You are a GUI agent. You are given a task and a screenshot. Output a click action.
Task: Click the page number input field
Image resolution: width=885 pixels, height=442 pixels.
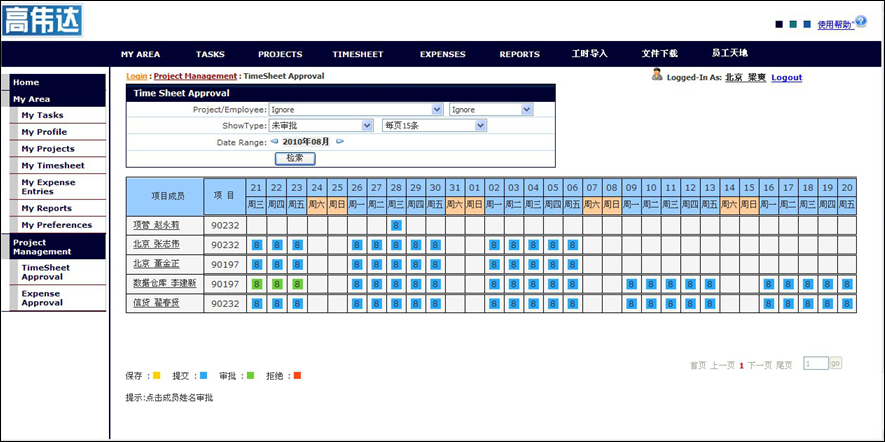(x=815, y=363)
